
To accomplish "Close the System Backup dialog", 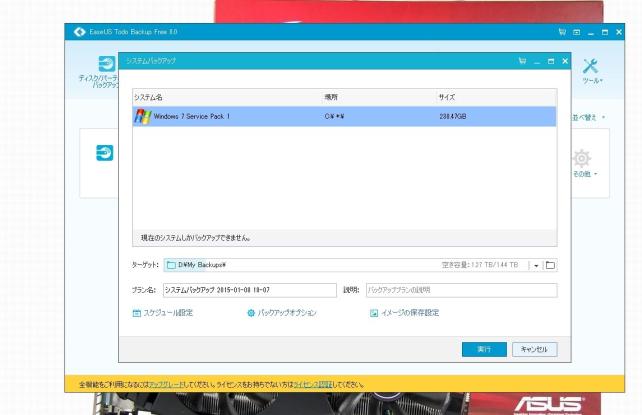I will (x=565, y=61).
